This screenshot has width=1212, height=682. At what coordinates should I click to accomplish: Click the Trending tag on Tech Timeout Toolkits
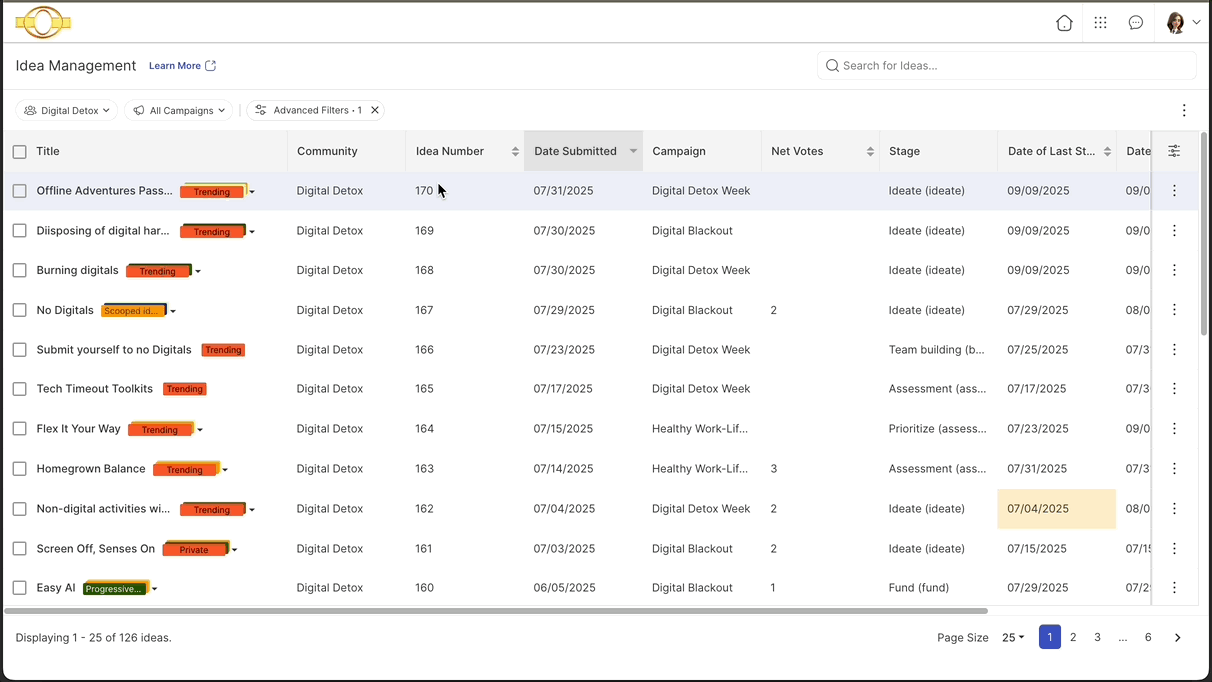[x=184, y=389]
